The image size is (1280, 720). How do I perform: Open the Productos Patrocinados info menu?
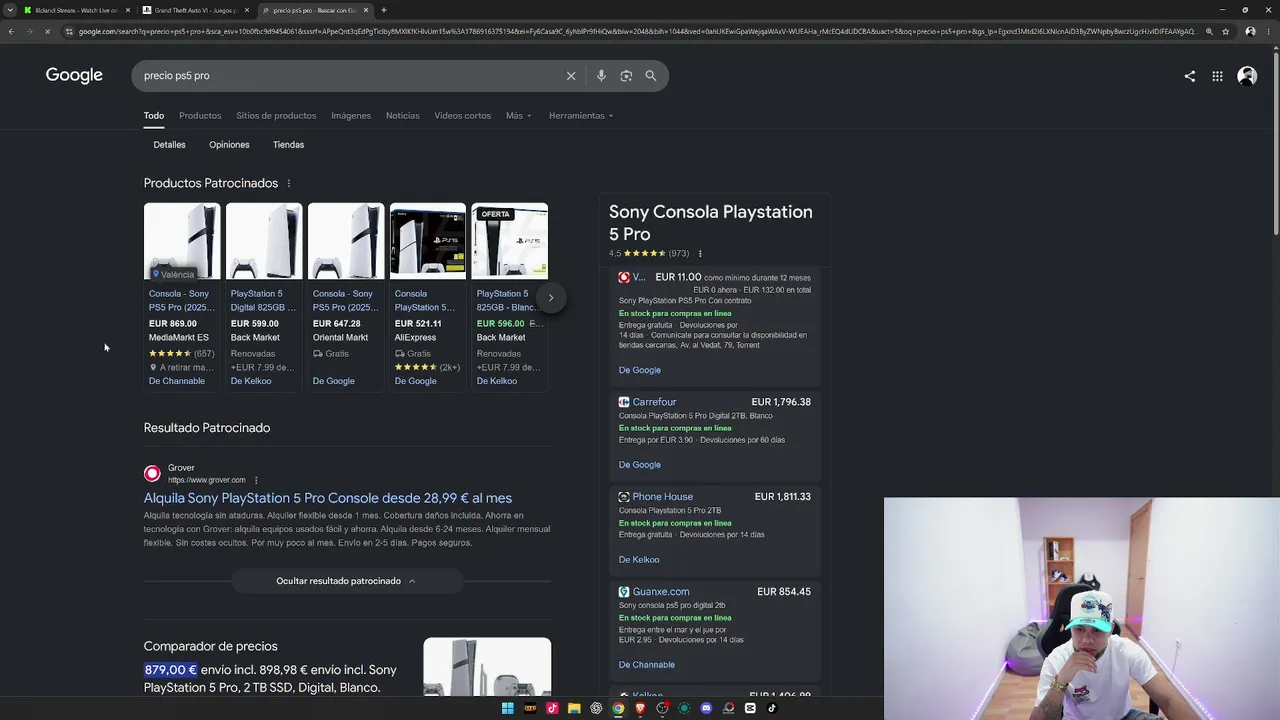click(x=289, y=184)
